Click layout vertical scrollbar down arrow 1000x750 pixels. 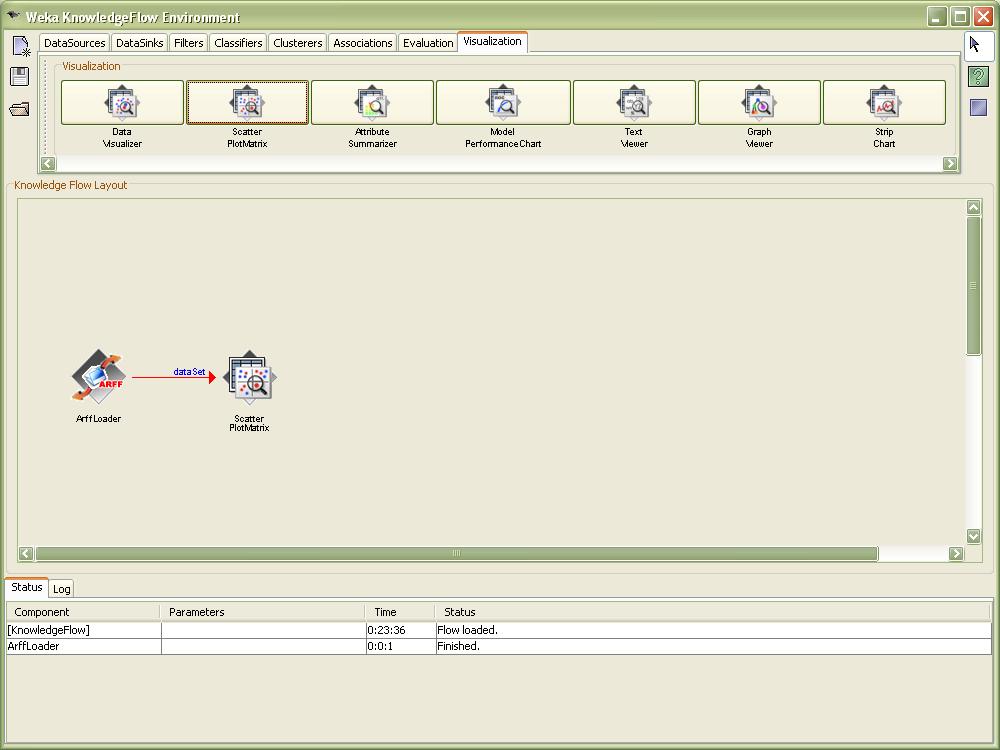(x=974, y=536)
